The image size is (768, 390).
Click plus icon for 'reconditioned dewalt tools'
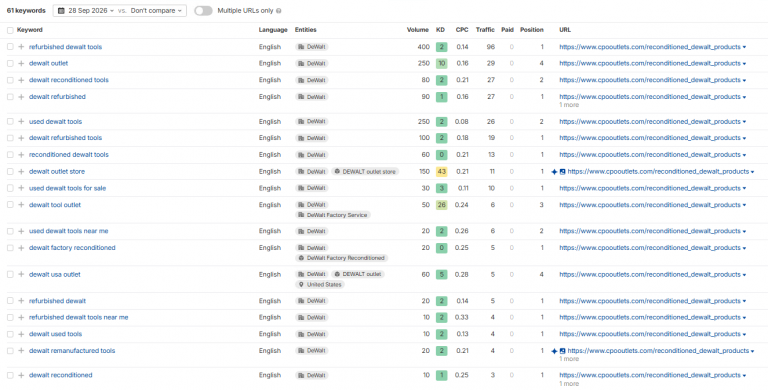(21, 155)
